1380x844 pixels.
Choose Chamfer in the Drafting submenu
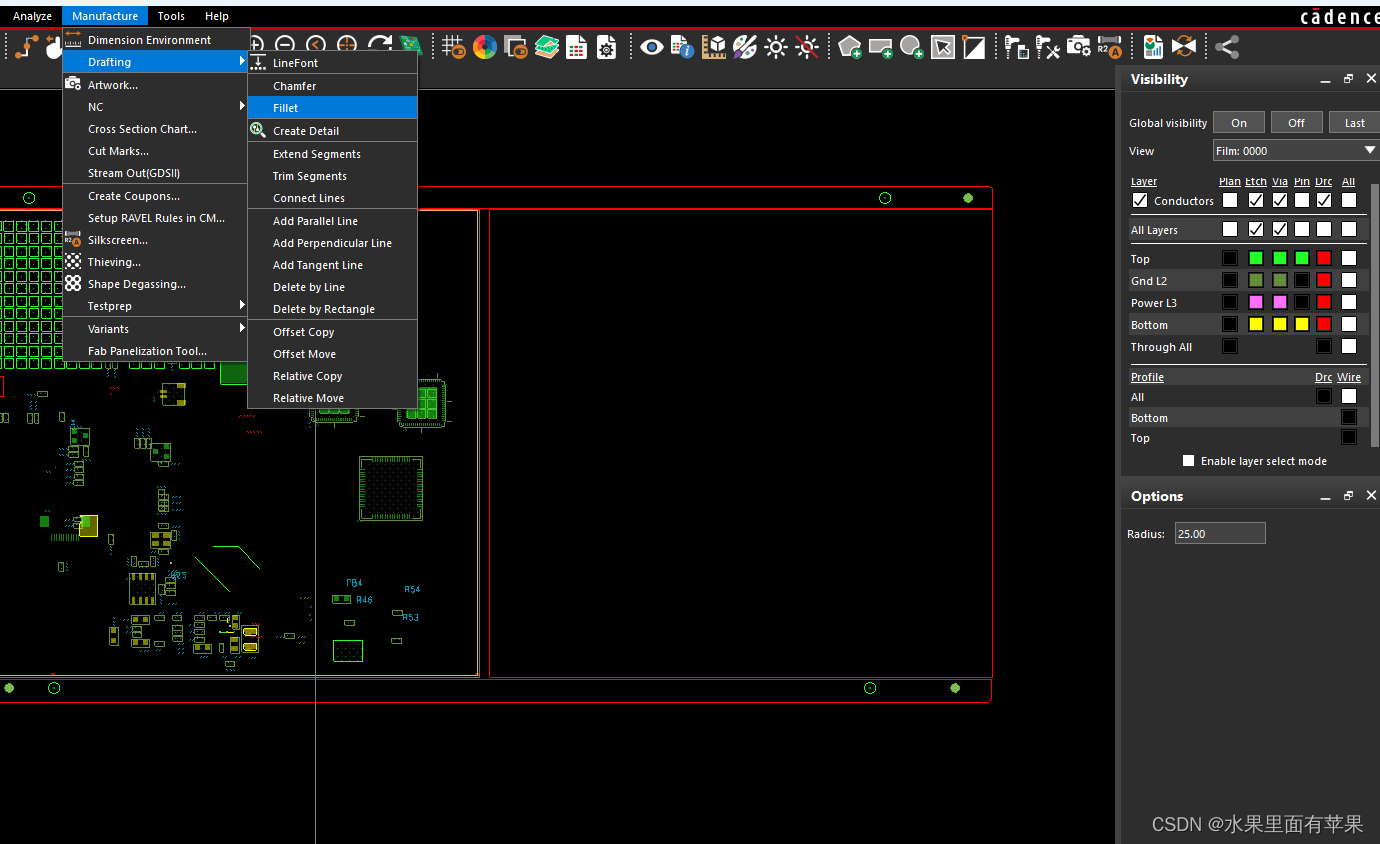tap(294, 86)
